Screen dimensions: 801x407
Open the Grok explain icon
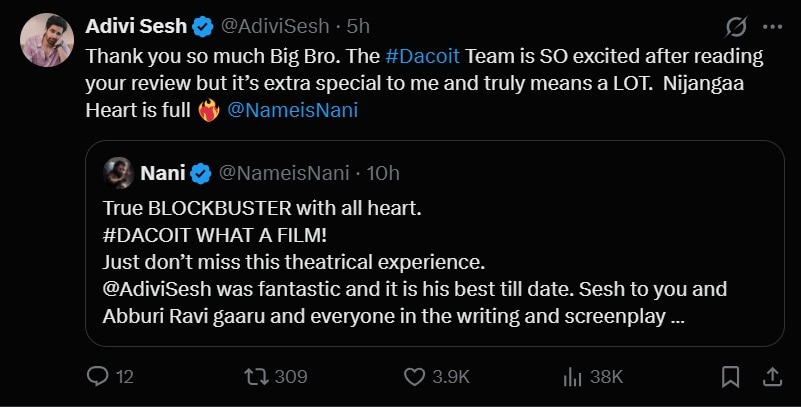(x=735, y=26)
